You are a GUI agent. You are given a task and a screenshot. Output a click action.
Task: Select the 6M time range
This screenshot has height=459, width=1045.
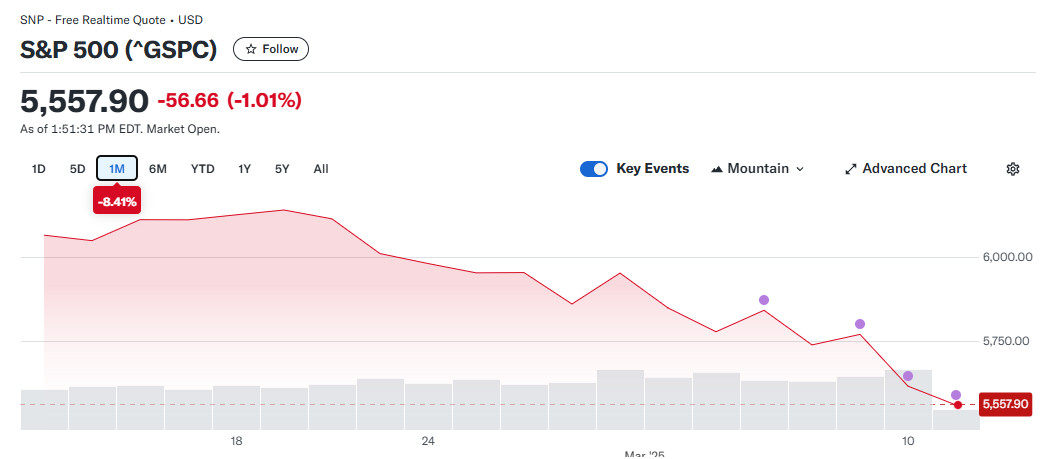tap(157, 169)
